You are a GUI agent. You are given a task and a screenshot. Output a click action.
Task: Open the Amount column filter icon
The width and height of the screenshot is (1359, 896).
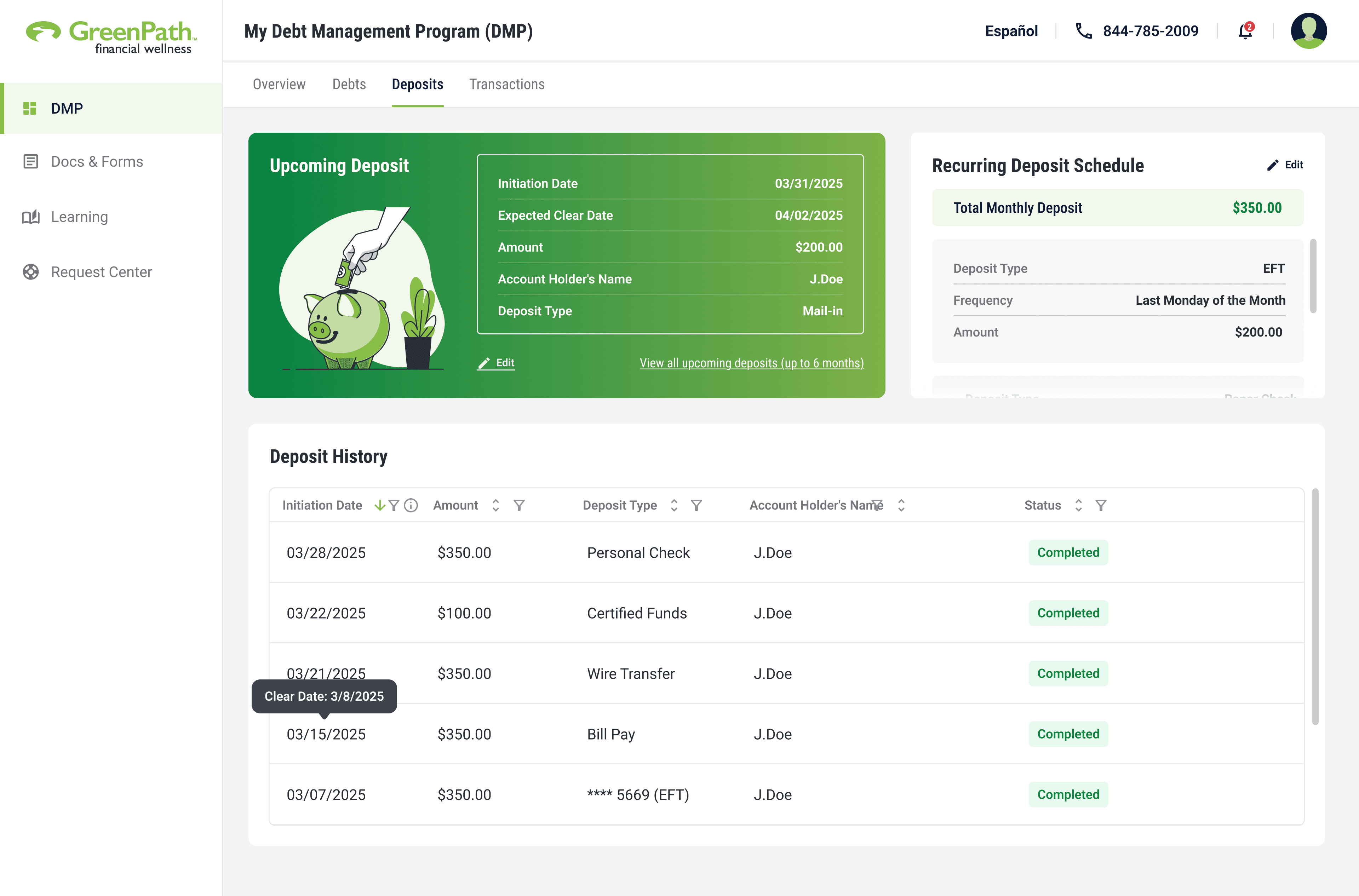[519, 505]
